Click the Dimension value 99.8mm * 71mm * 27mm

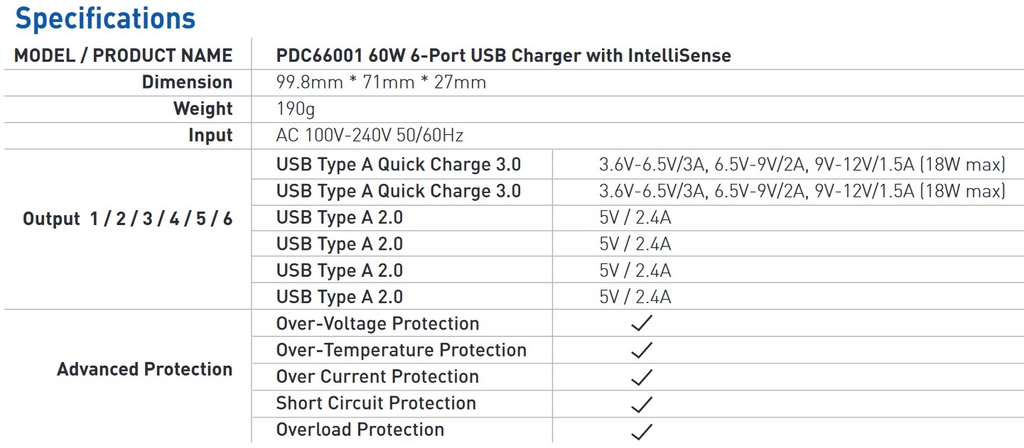point(381,82)
